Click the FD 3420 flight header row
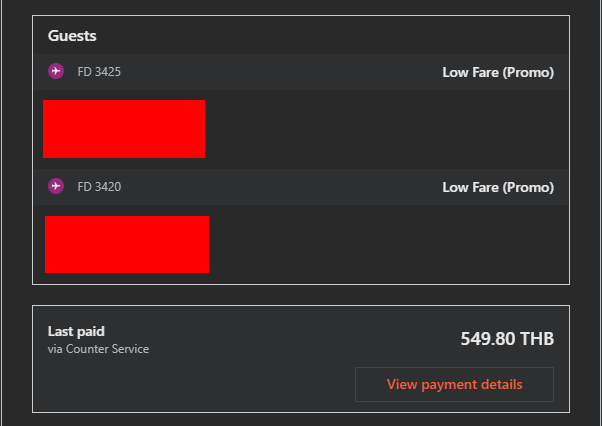 (x=301, y=187)
